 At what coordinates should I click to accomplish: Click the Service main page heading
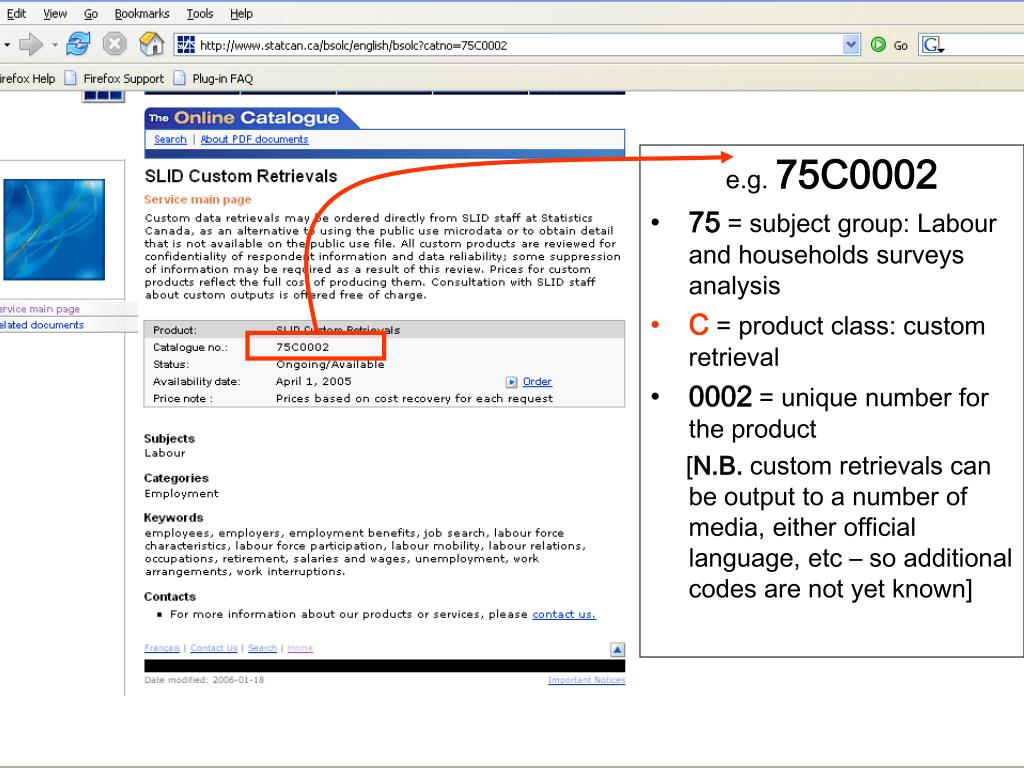tap(198, 199)
